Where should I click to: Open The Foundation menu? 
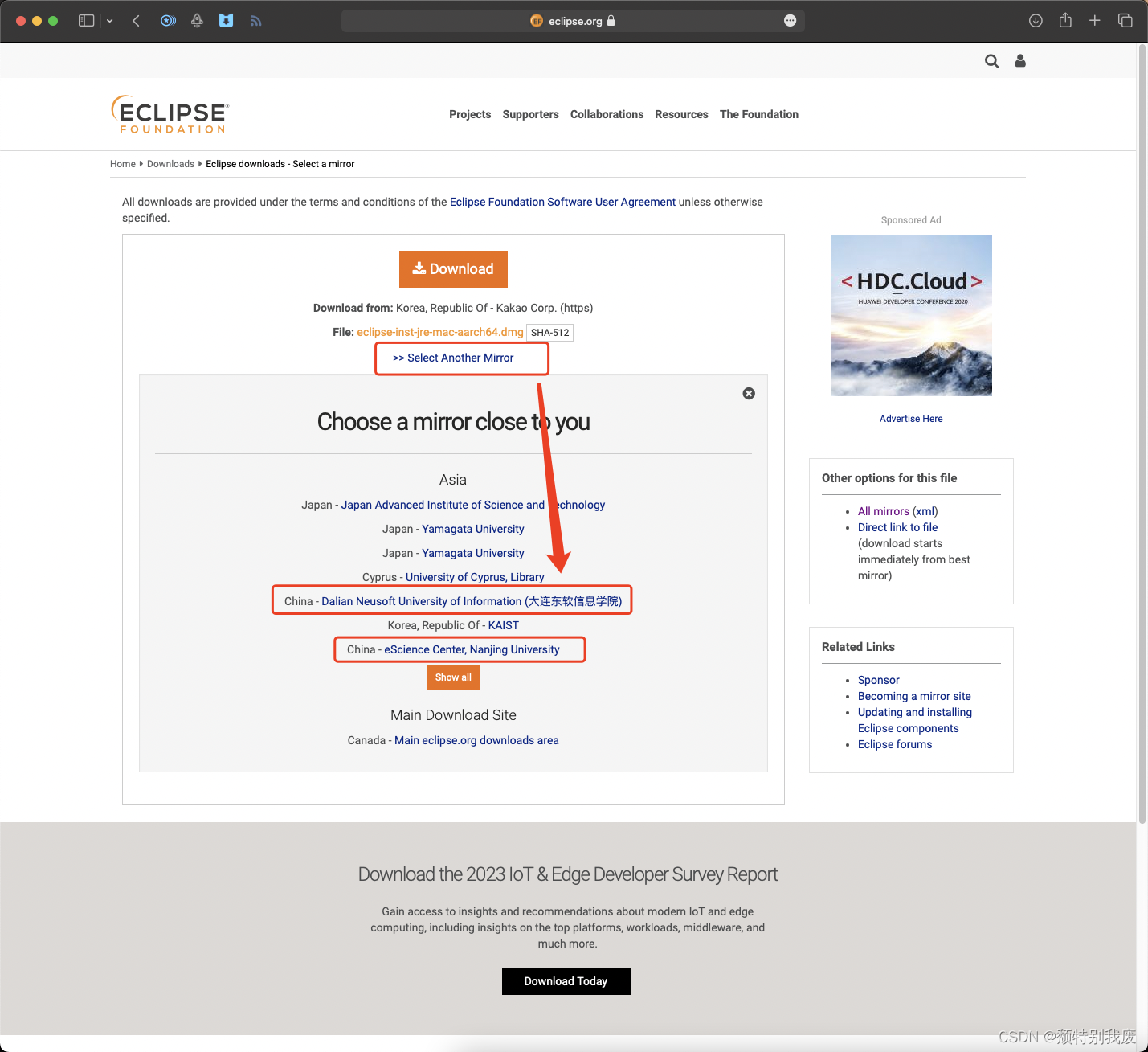pos(759,114)
